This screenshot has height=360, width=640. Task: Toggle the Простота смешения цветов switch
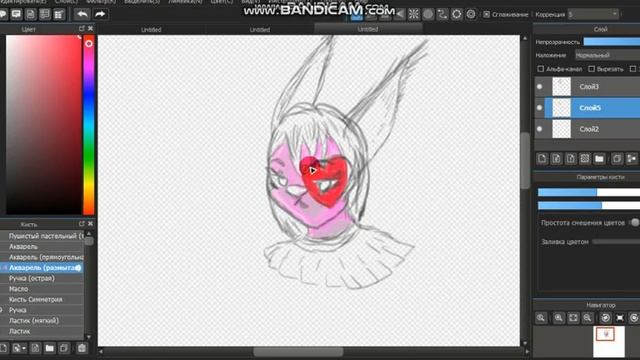pyautogui.click(x=634, y=222)
